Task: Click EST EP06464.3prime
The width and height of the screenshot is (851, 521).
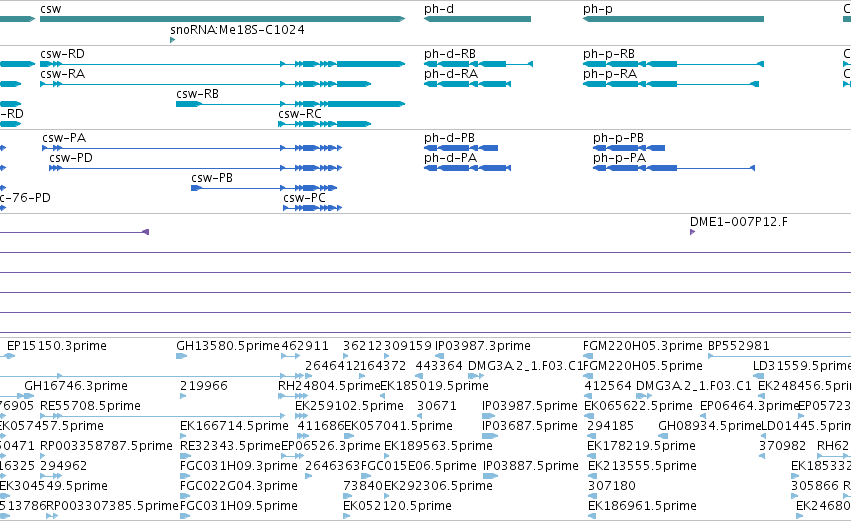Action: tap(749, 406)
